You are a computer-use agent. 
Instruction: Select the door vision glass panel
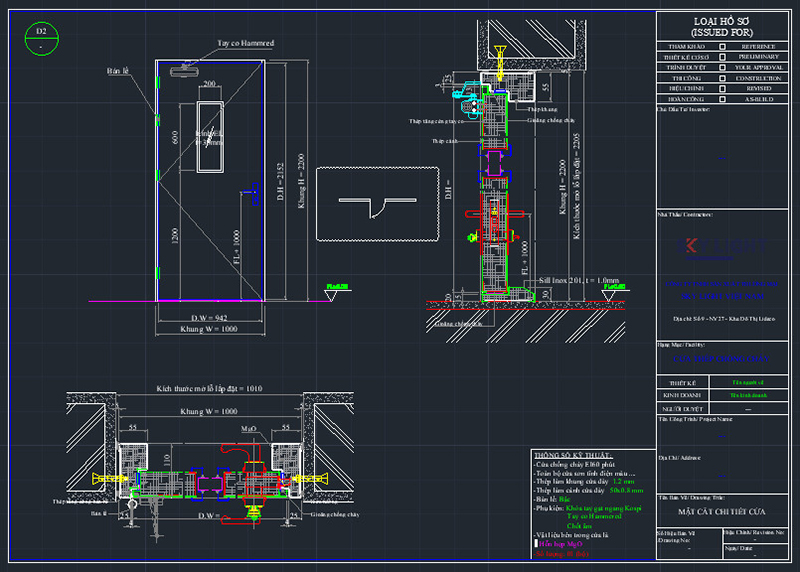(x=212, y=138)
